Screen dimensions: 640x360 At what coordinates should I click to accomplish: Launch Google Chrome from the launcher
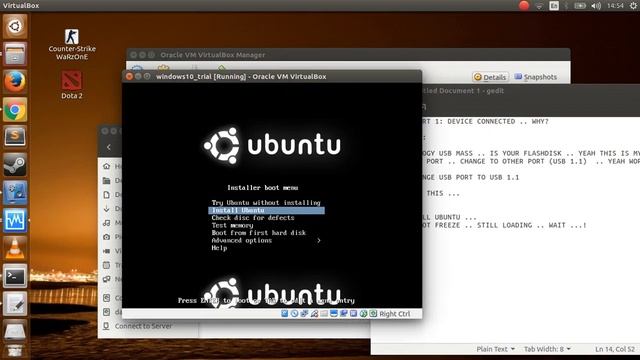[x=15, y=110]
